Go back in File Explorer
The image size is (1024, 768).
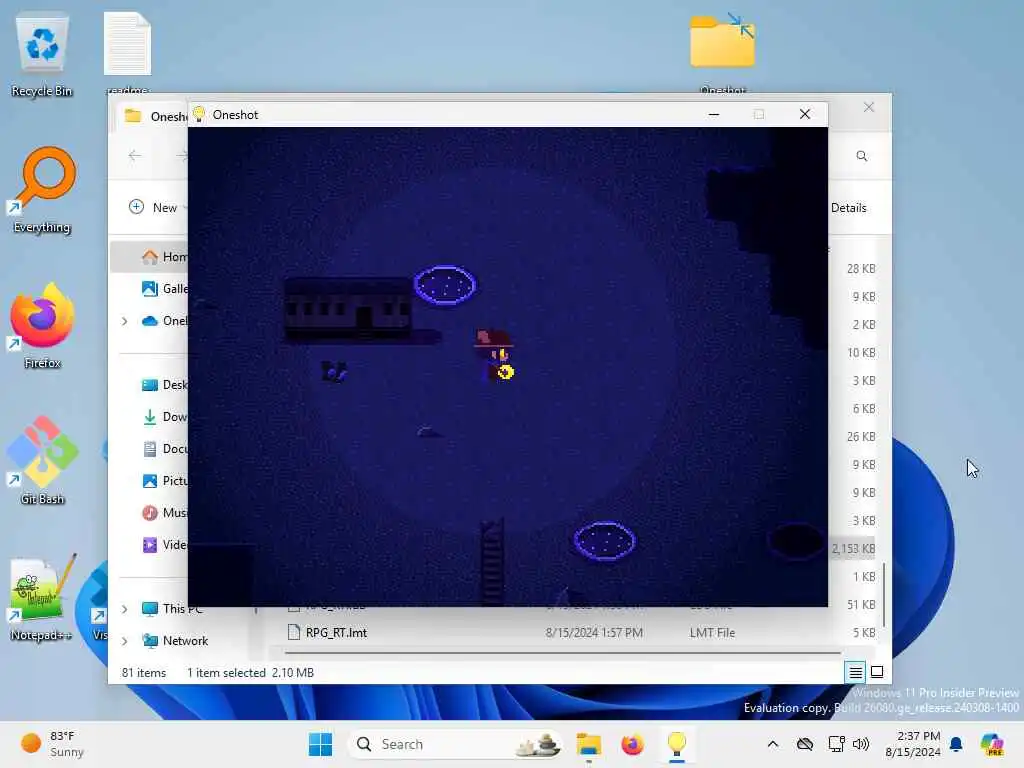click(x=135, y=155)
